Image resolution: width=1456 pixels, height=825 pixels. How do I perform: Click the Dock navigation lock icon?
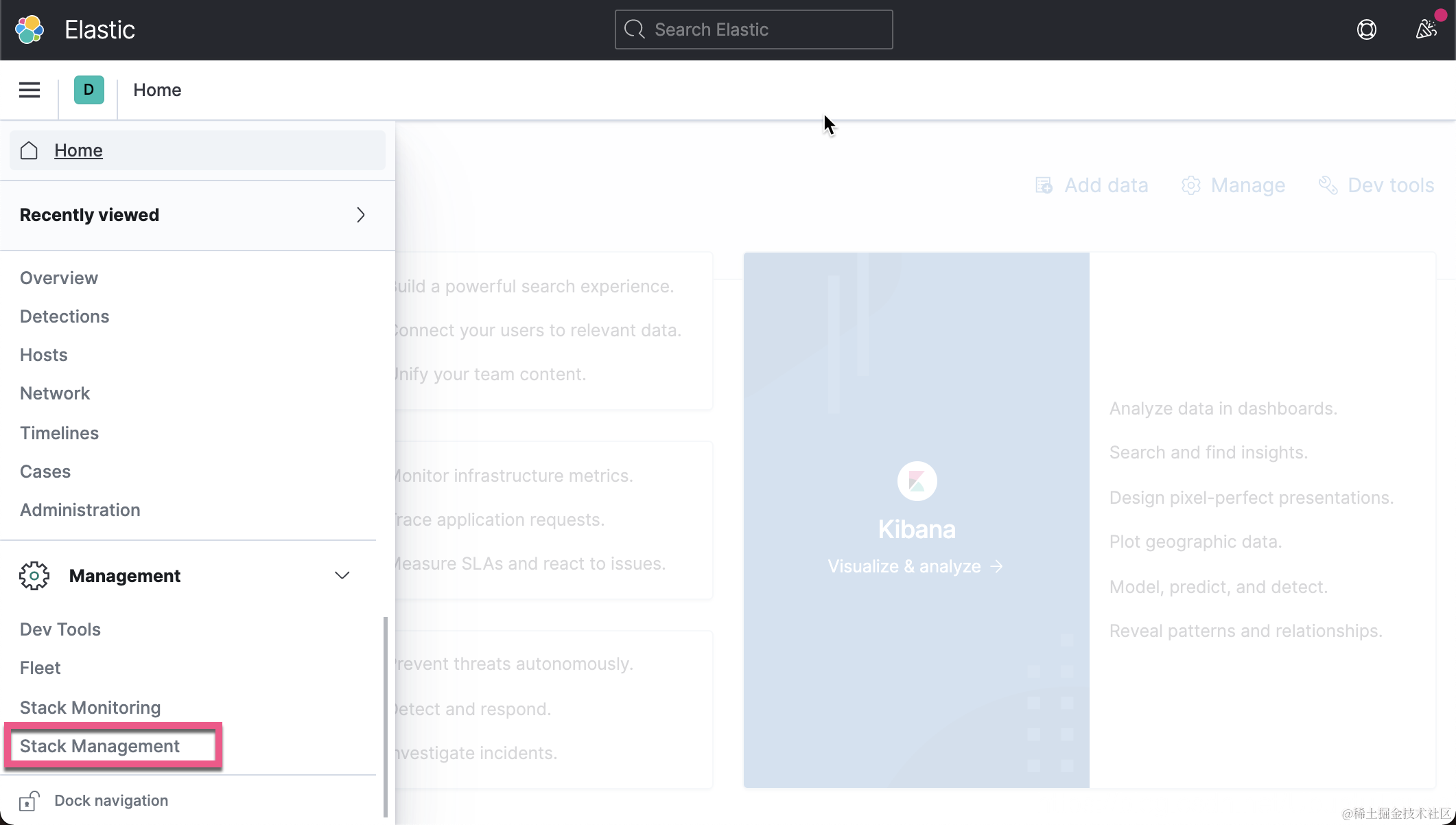(x=29, y=800)
